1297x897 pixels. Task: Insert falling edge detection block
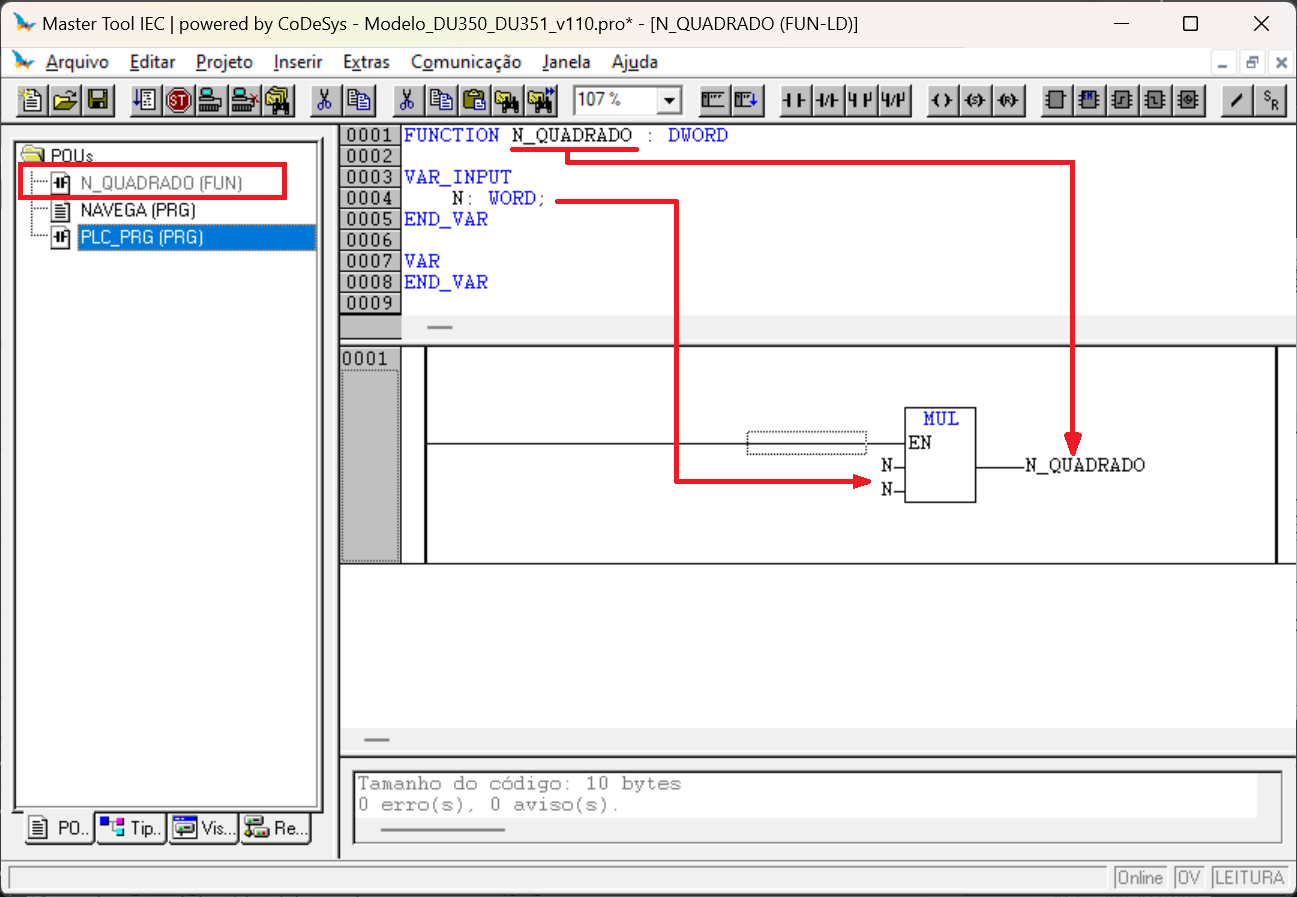tap(1155, 100)
